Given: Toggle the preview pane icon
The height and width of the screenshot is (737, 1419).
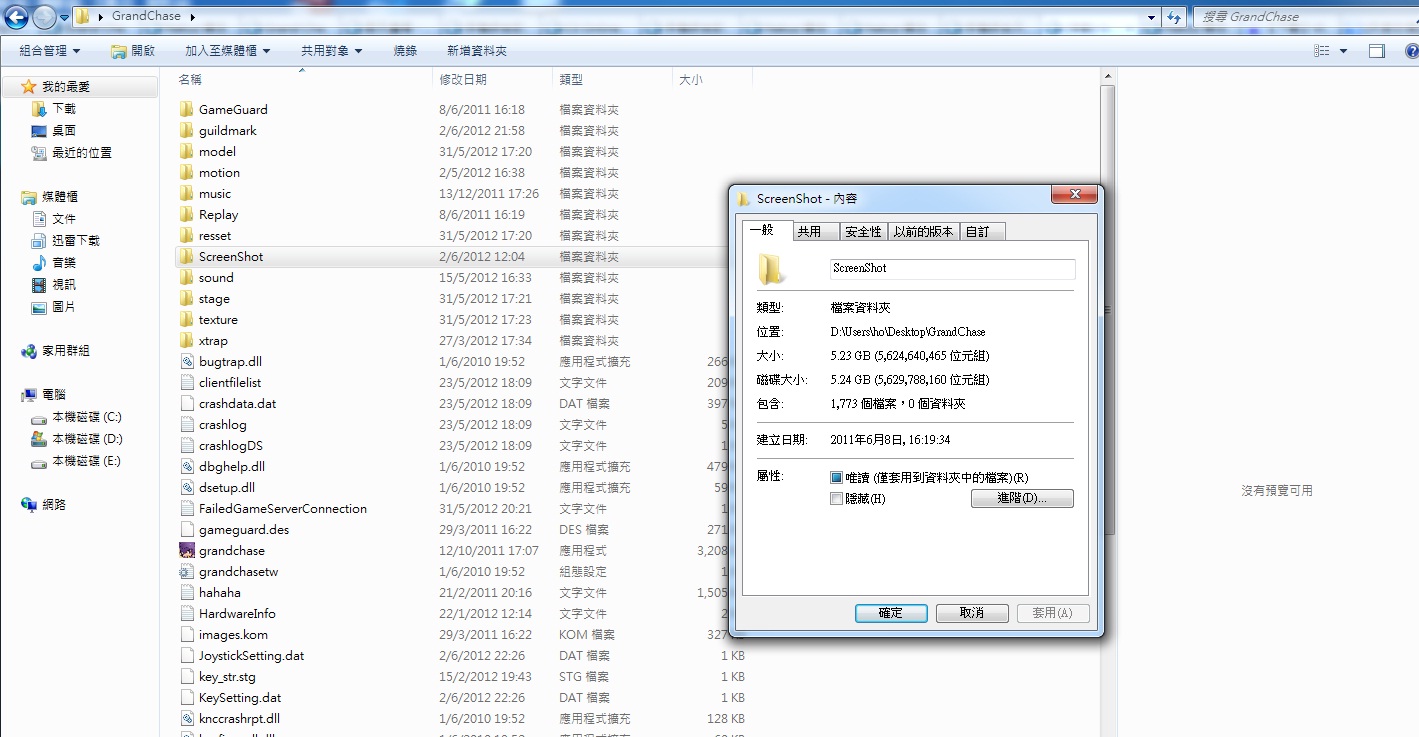Looking at the screenshot, I should [1377, 51].
